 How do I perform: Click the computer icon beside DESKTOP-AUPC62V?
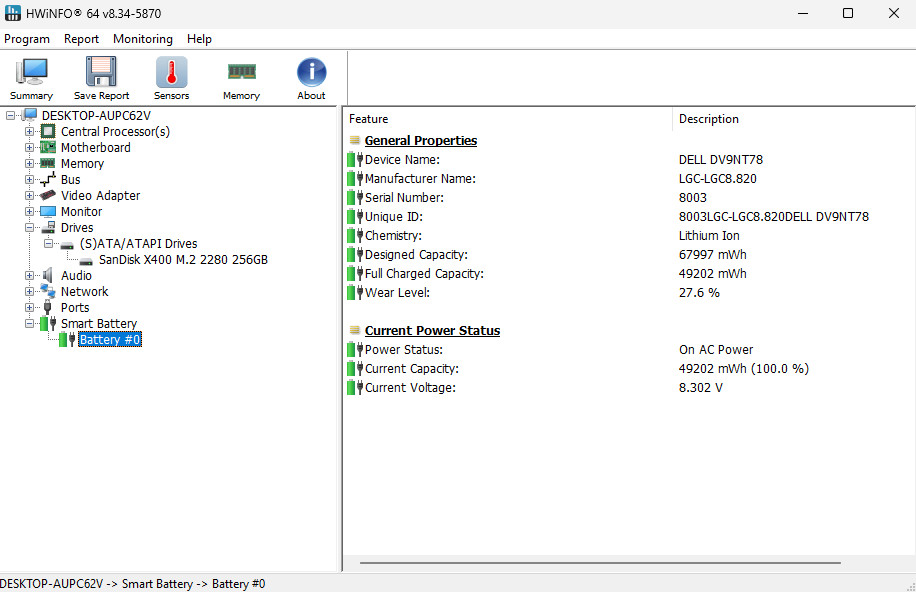tap(30, 115)
